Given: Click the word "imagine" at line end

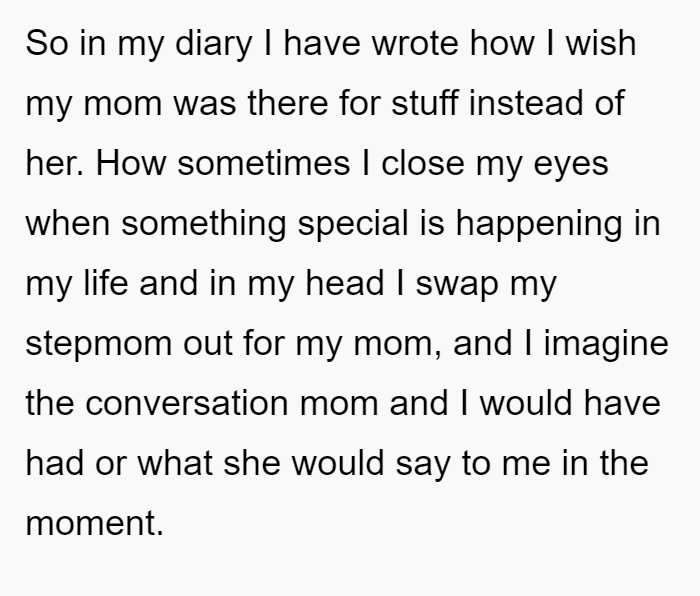Looking at the screenshot, I should pos(606,344).
